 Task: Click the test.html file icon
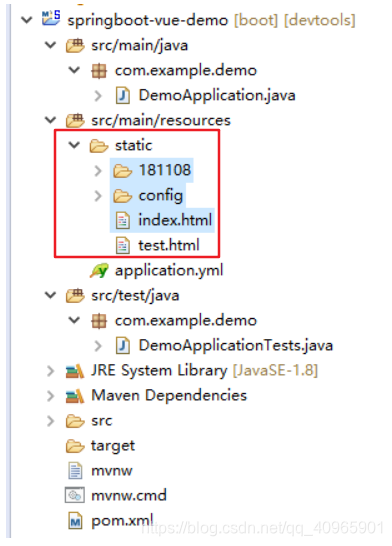pyautogui.click(x=123, y=246)
